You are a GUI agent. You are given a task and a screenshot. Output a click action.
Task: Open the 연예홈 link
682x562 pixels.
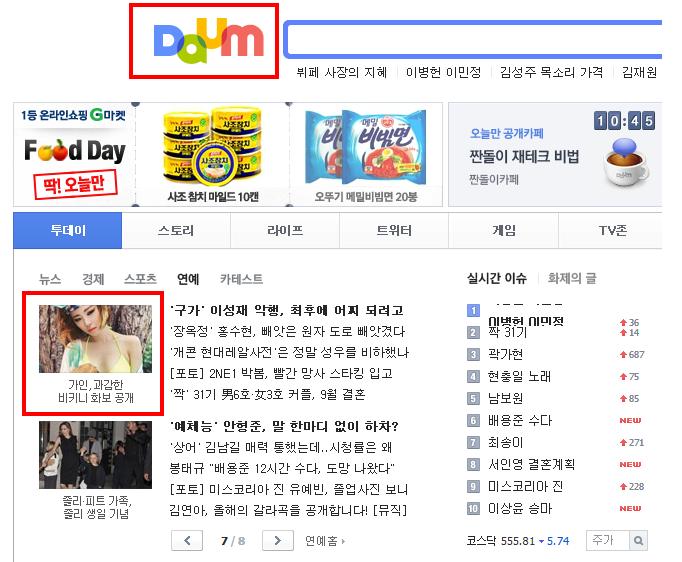[x=324, y=541]
